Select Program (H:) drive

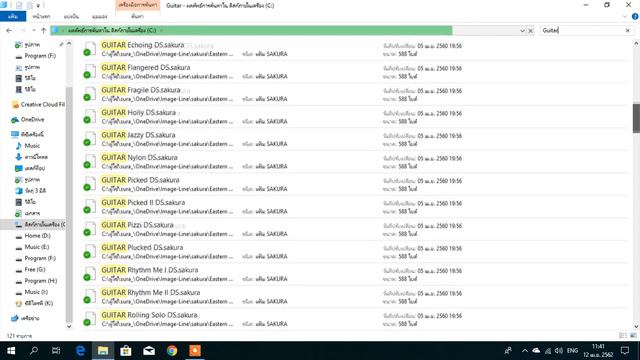pos(36,281)
